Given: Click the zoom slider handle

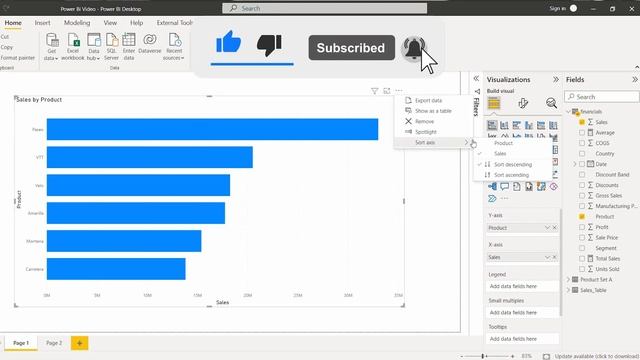Looking at the screenshot, I should point(482,356).
